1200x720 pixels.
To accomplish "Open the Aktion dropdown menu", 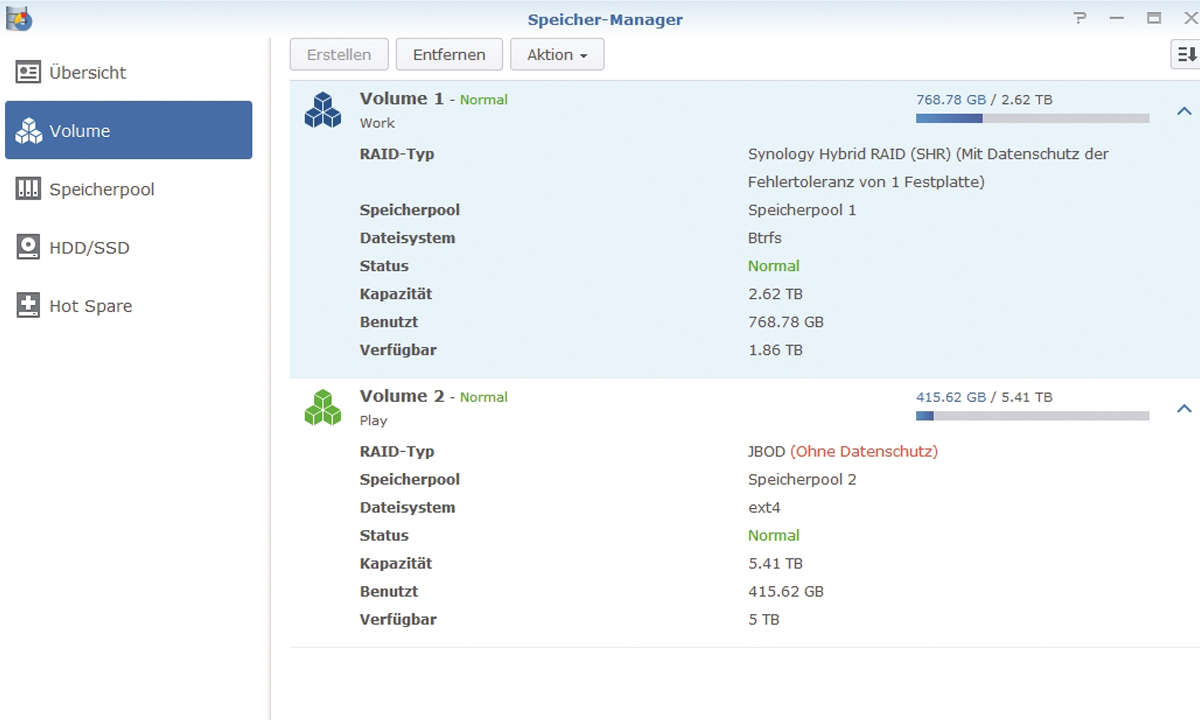I will (x=557, y=55).
